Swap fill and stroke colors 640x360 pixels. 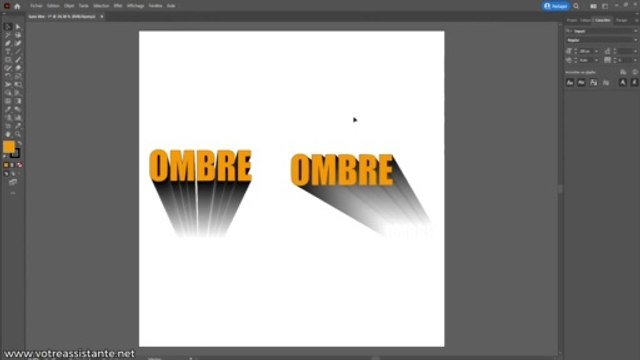(x=19, y=143)
